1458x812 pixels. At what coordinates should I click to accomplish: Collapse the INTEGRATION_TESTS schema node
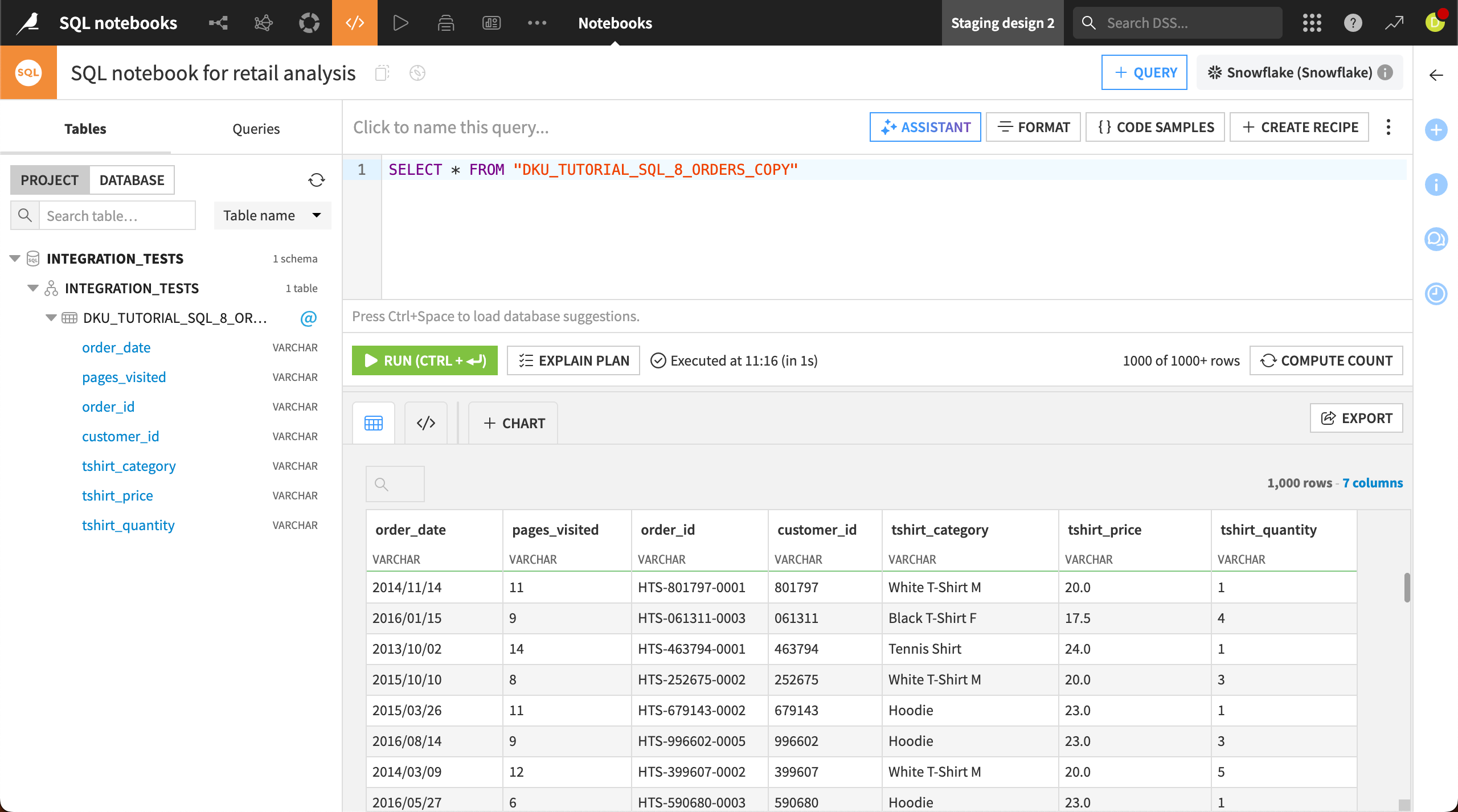32,288
